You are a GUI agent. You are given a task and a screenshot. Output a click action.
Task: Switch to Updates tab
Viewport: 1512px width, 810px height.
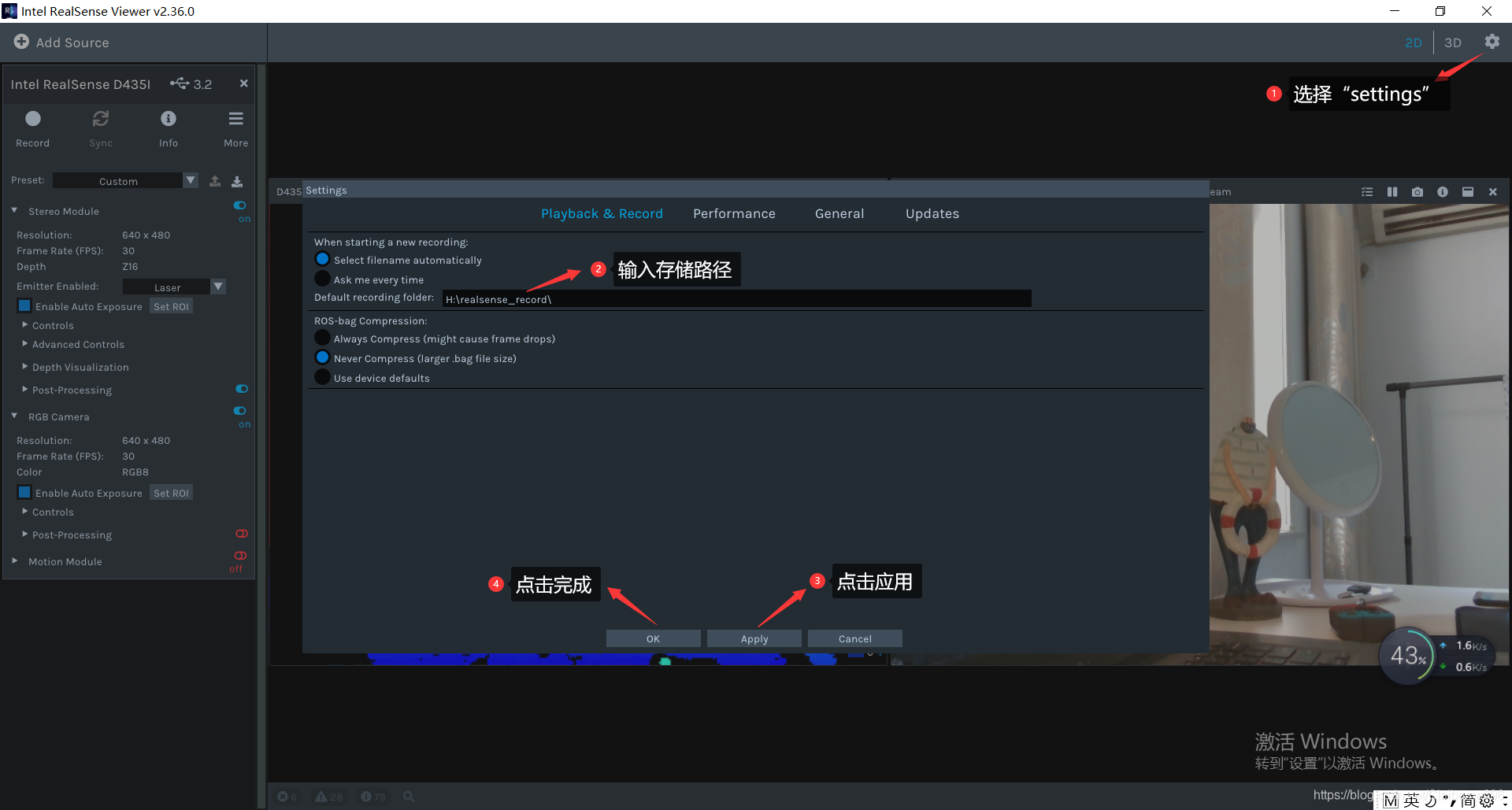pyautogui.click(x=932, y=213)
